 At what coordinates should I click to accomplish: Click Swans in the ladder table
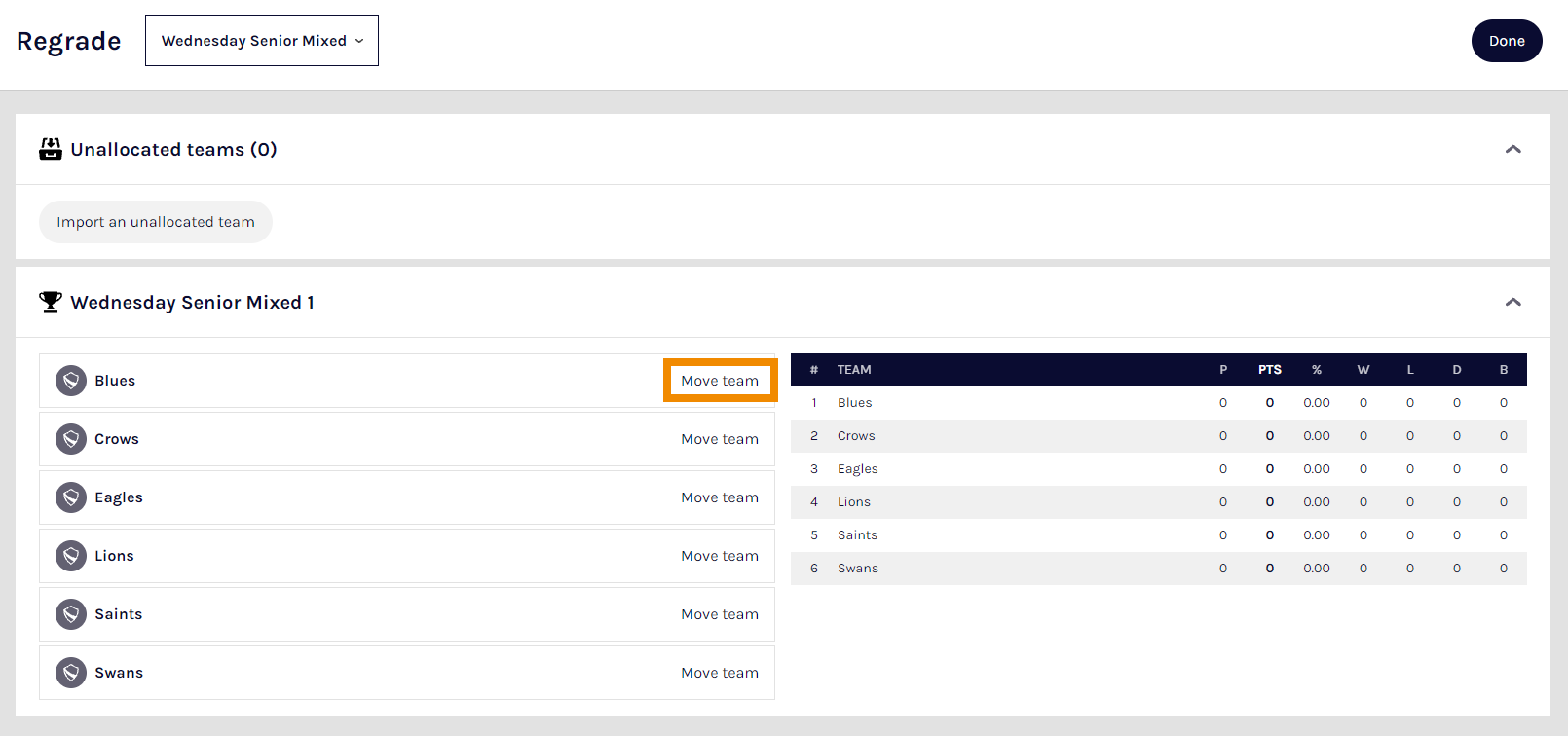pyautogui.click(x=858, y=569)
